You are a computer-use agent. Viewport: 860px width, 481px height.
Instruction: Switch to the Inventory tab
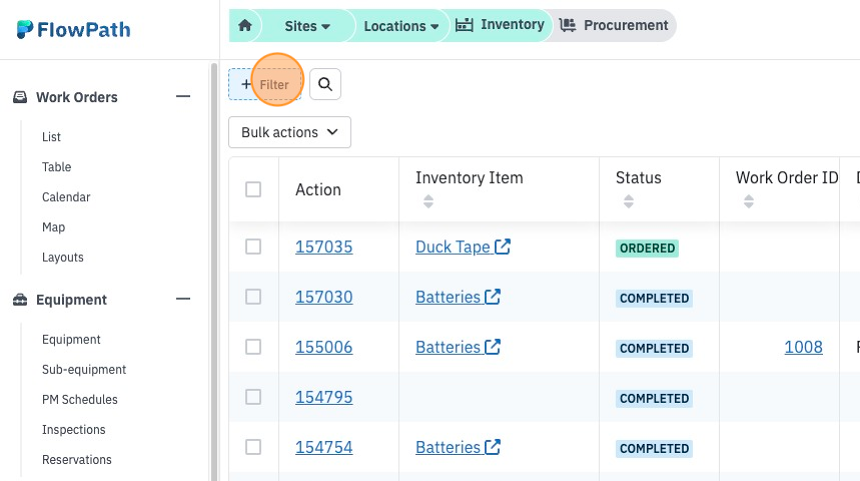pos(500,25)
